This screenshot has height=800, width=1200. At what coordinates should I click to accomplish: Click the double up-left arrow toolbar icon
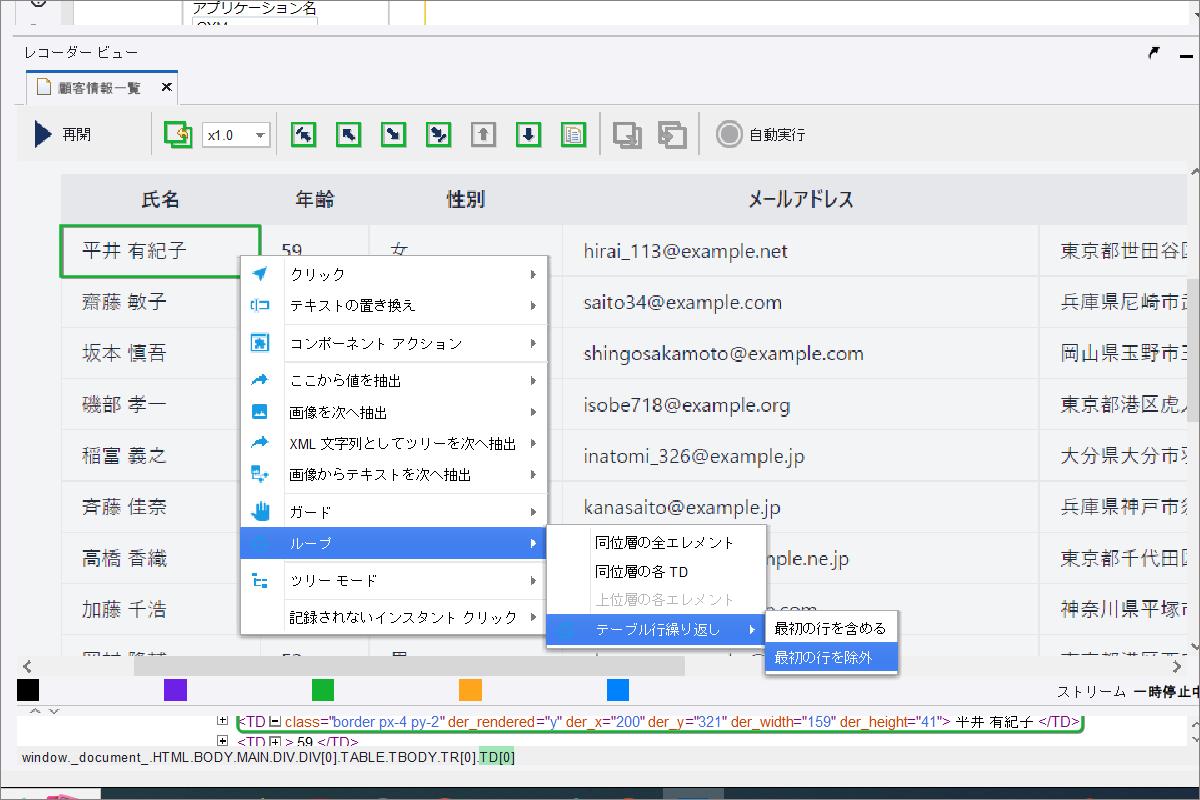(x=303, y=134)
